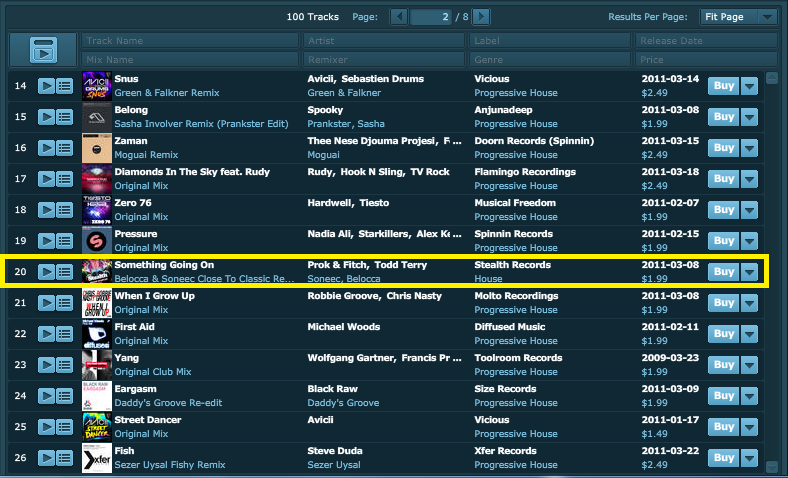Image resolution: width=788 pixels, height=478 pixels.
Task: Play the track Pressure
Action: [x=46, y=241]
